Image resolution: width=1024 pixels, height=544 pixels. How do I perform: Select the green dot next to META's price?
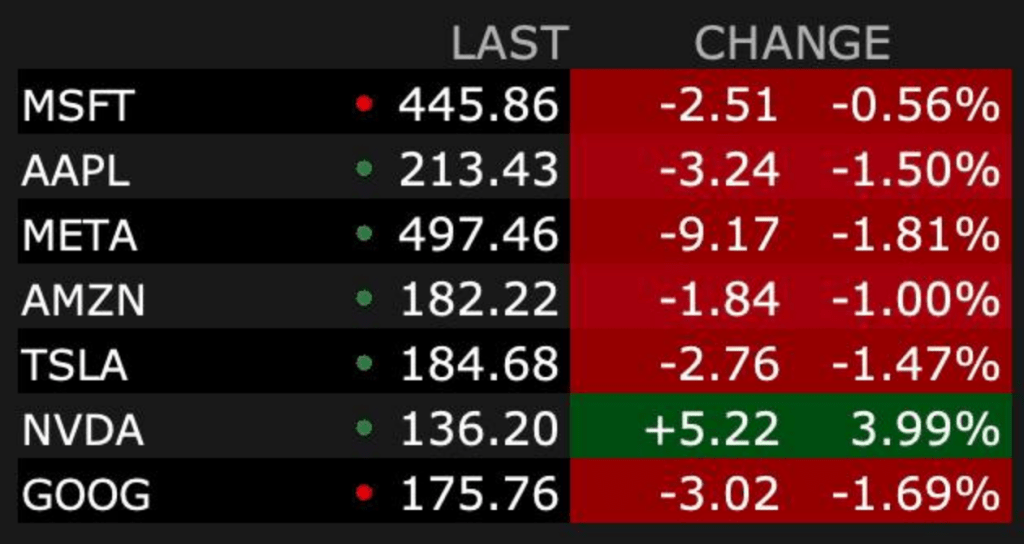coord(364,233)
